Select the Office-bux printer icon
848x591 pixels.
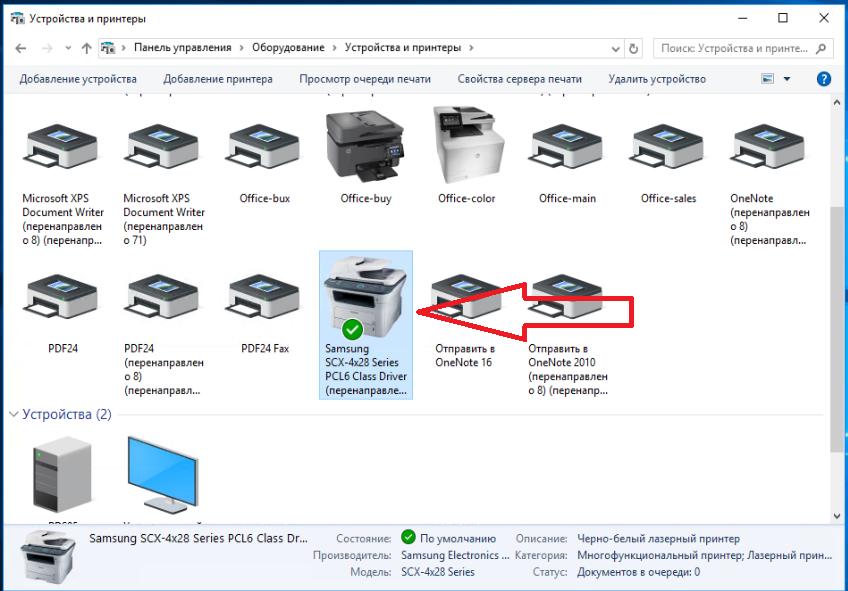tap(264, 146)
